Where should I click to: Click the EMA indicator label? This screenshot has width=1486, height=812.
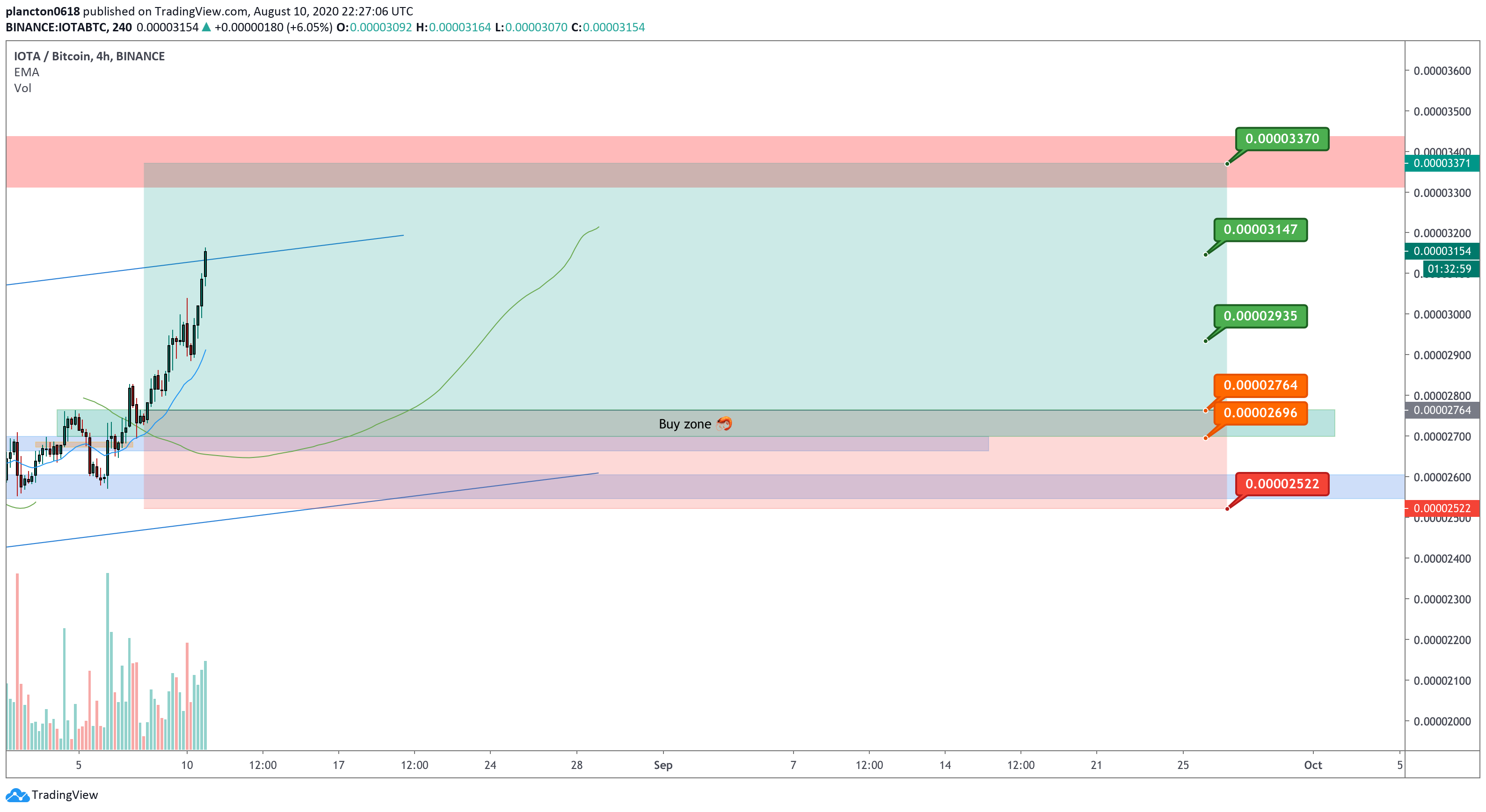coord(27,72)
